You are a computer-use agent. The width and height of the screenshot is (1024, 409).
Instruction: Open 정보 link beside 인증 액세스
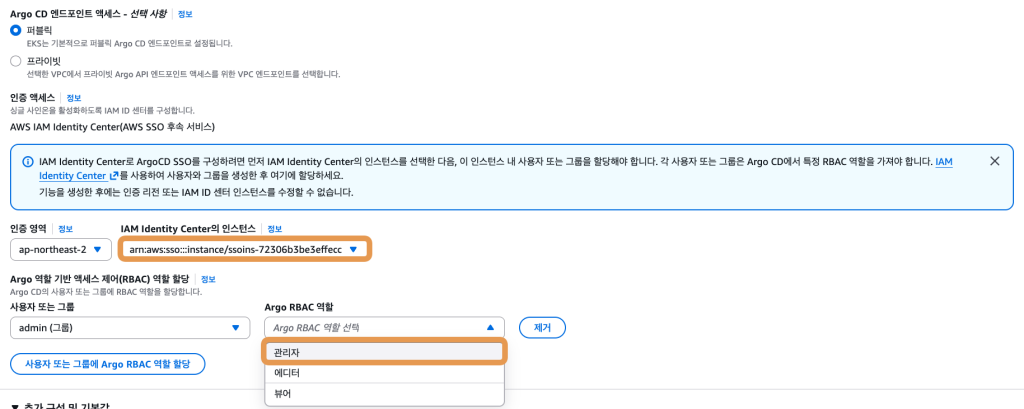pos(74,98)
